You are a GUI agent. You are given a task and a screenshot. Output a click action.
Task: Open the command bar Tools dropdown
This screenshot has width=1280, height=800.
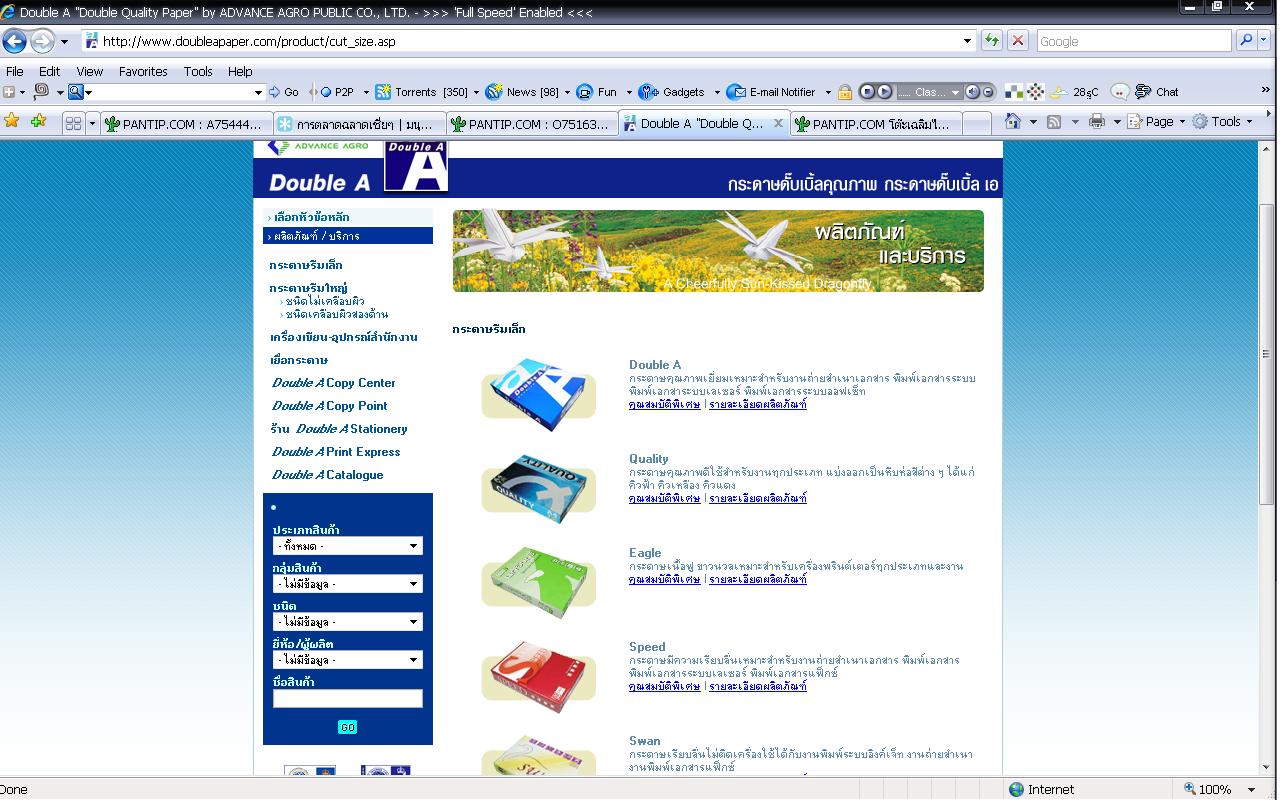click(1220, 122)
